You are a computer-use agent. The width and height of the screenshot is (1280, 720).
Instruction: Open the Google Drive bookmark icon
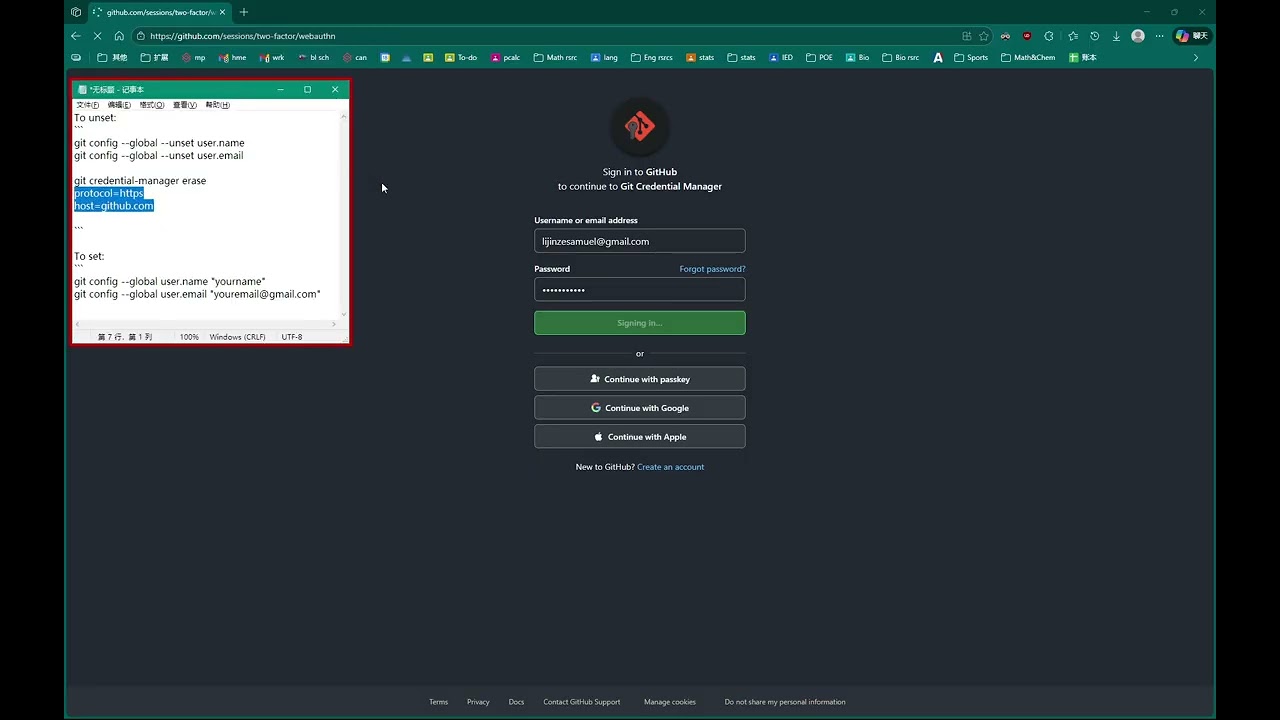(x=406, y=58)
